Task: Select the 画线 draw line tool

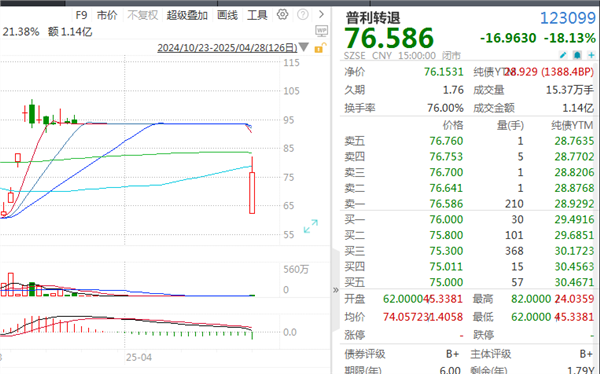Action: (x=227, y=15)
